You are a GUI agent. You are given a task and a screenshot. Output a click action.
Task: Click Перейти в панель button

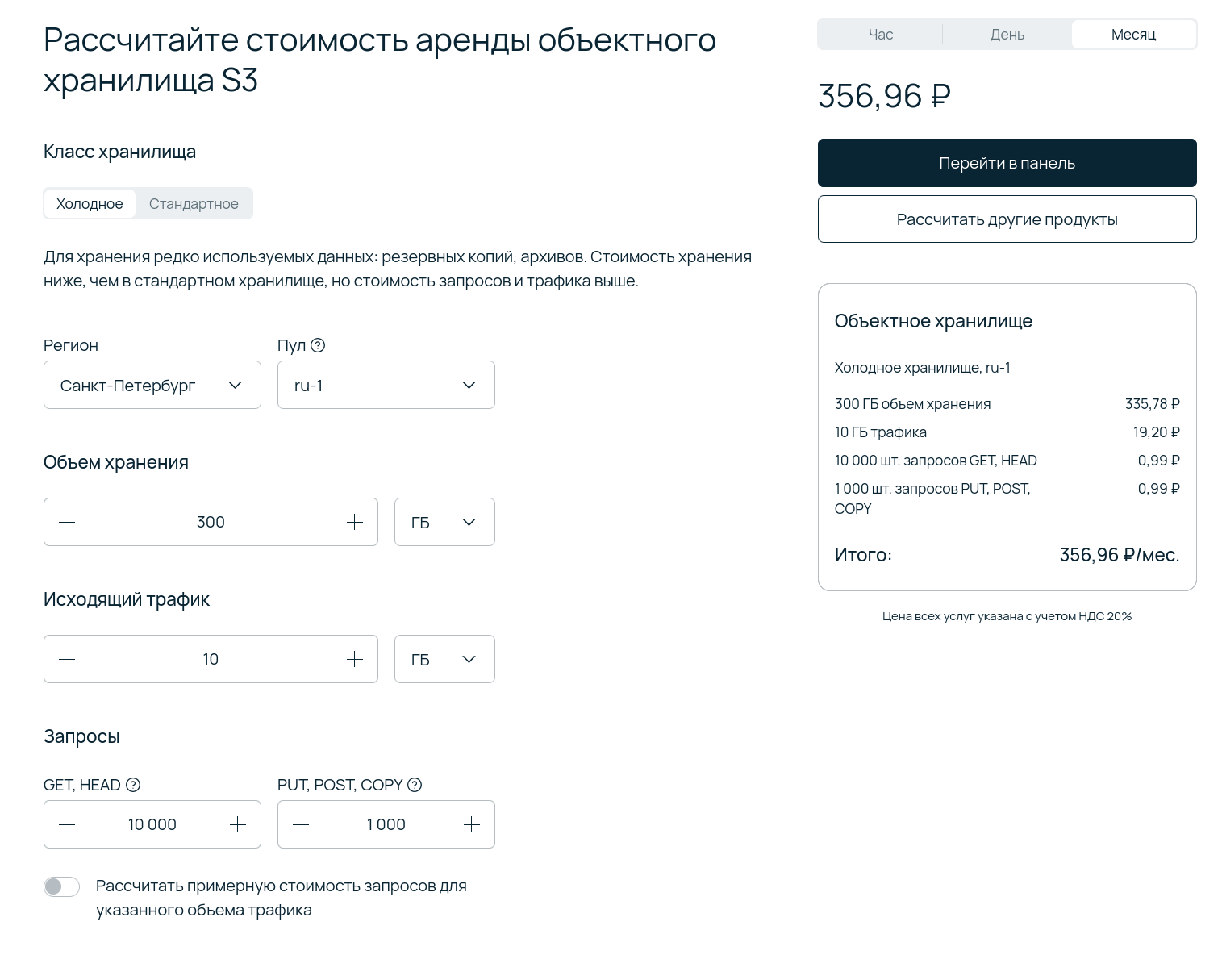[1007, 163]
